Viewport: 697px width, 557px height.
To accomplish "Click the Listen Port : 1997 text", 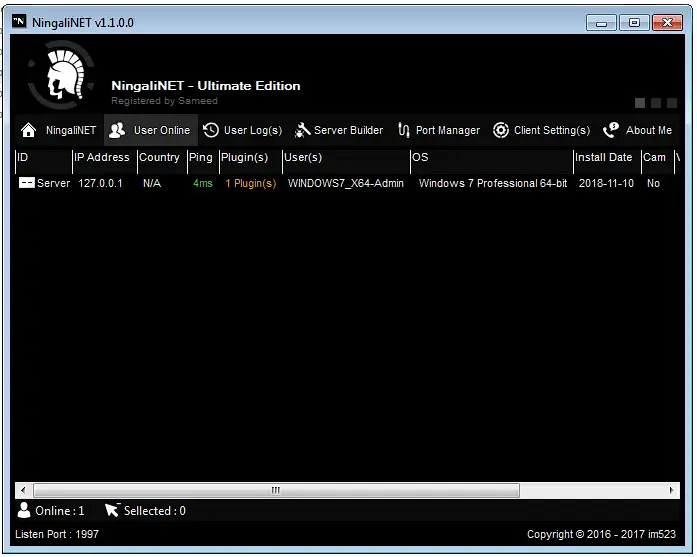I will coord(57,534).
